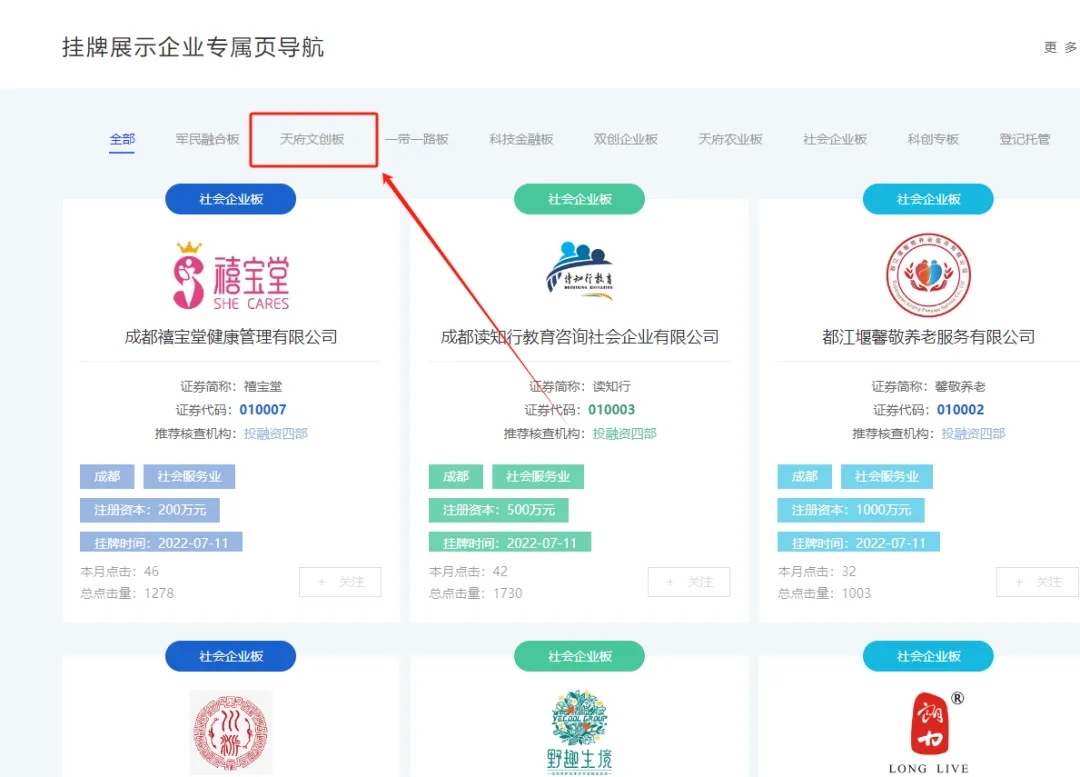
Task: Click dark blue 社会企业板 badge in bottom-left card
Action: [x=231, y=656]
